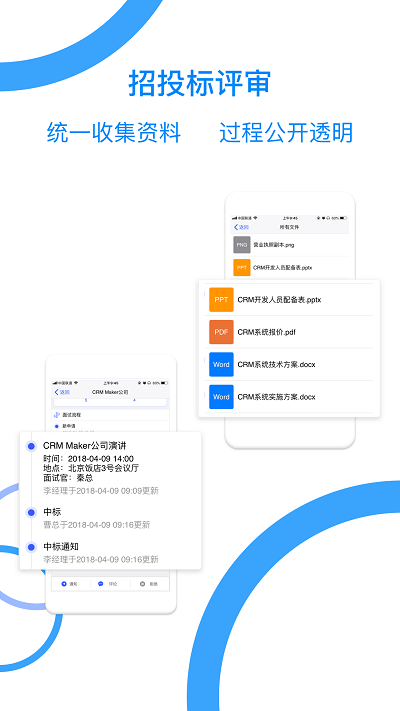Open the file named CRM系统技术方案.docx
Screen dimensions: 400x711
tap(276, 365)
